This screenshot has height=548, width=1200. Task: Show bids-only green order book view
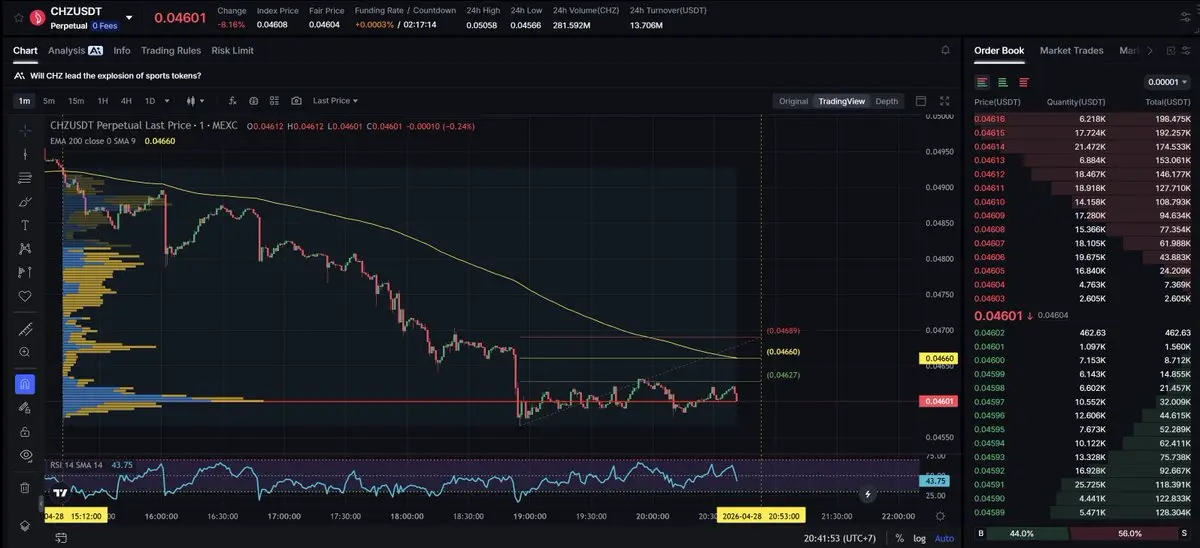[x=1003, y=82]
